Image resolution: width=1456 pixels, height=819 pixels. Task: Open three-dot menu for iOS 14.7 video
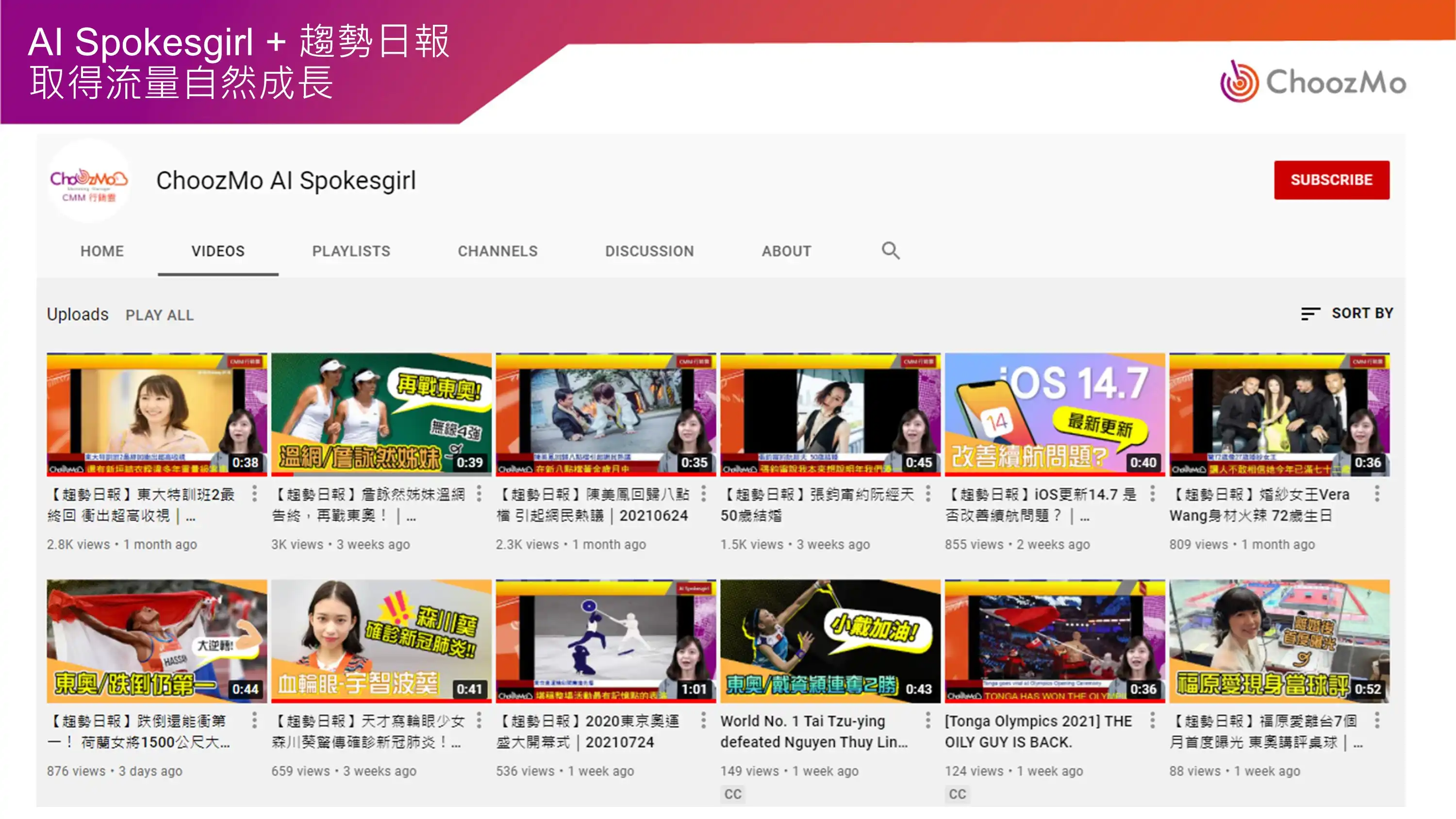1153,493
